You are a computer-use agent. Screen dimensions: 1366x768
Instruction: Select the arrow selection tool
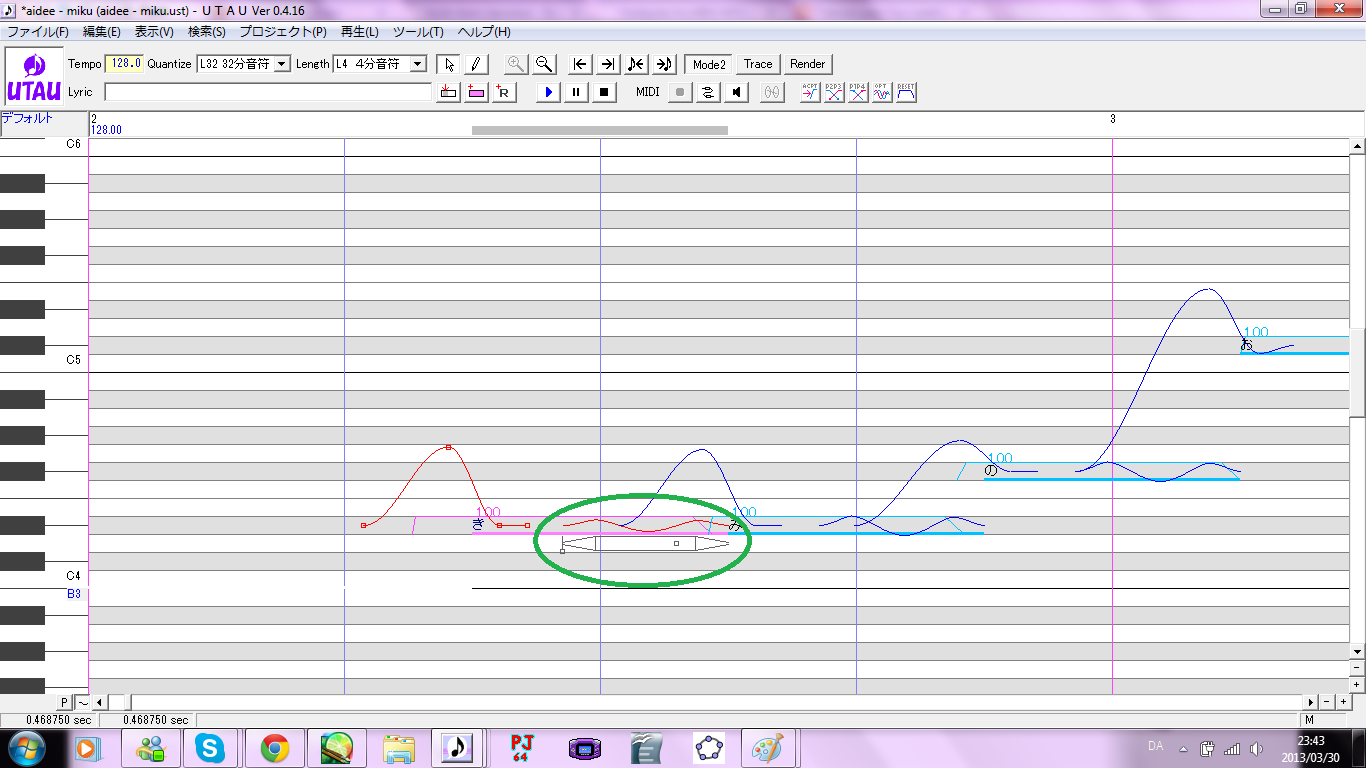click(449, 64)
